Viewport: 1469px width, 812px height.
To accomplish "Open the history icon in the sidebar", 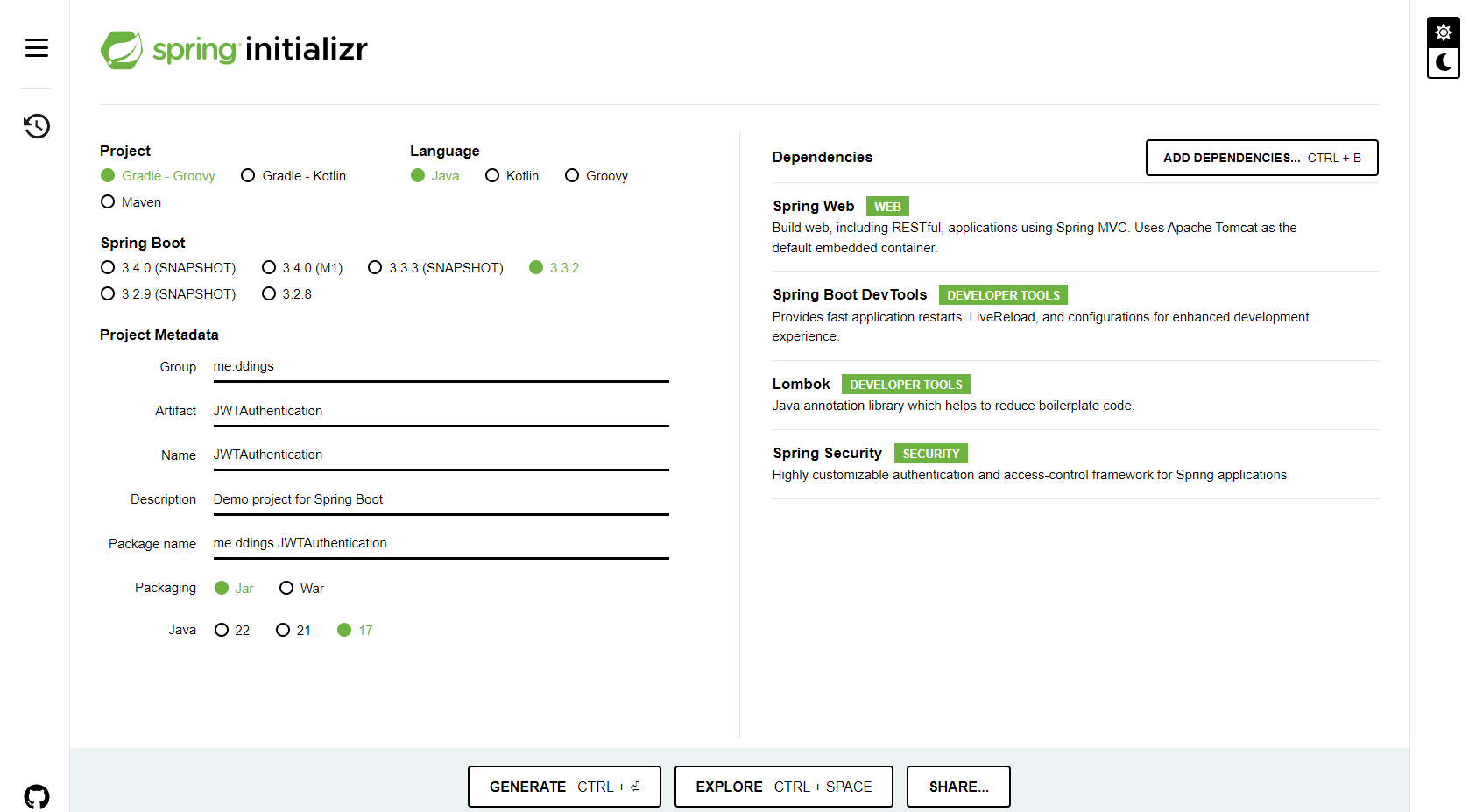I will [37, 126].
